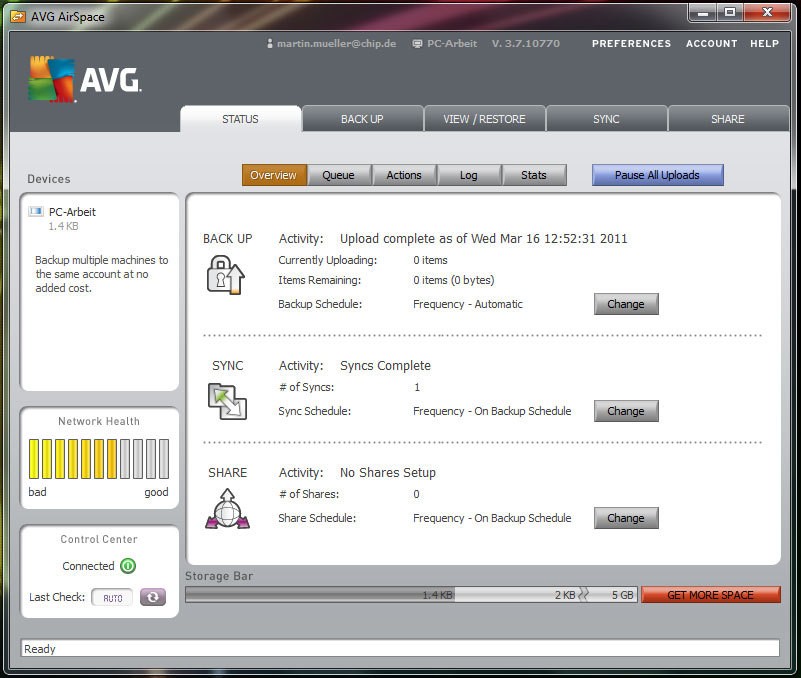Screen dimensions: 801x678
Task: Select the Stats sub-tab
Action: [x=534, y=175]
